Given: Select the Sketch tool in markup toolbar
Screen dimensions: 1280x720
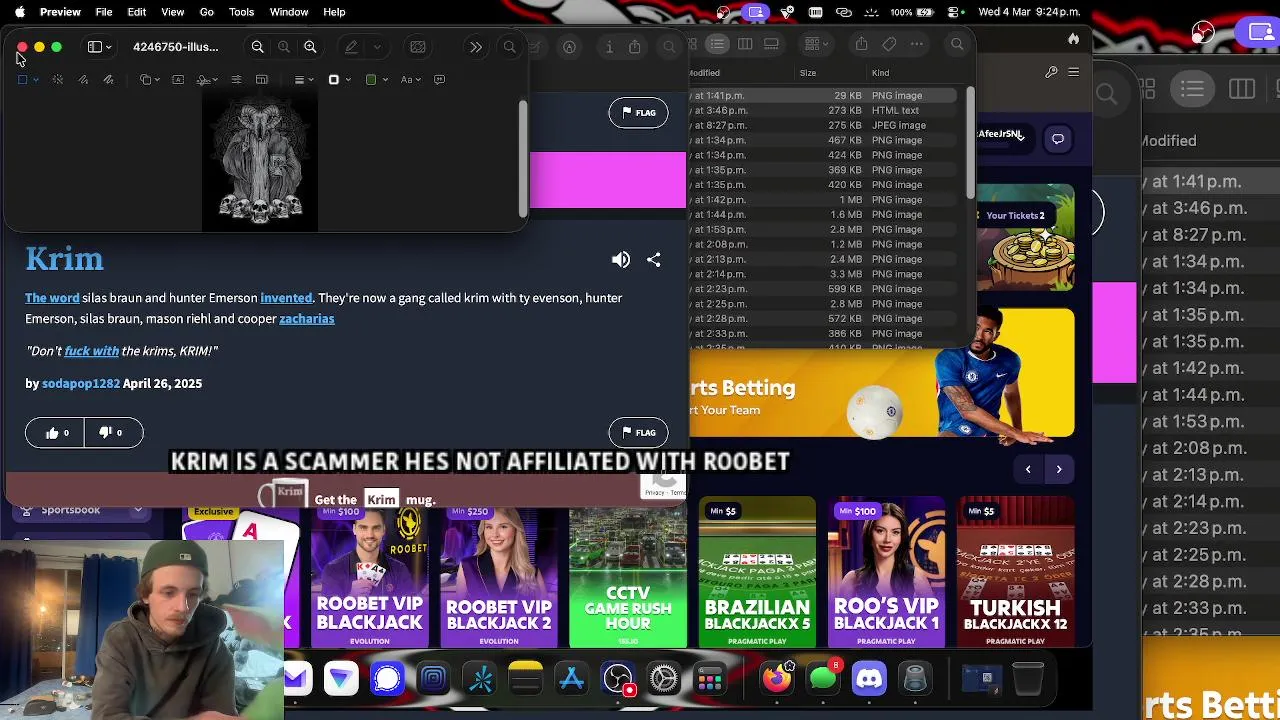Looking at the screenshot, I should click(x=84, y=80).
